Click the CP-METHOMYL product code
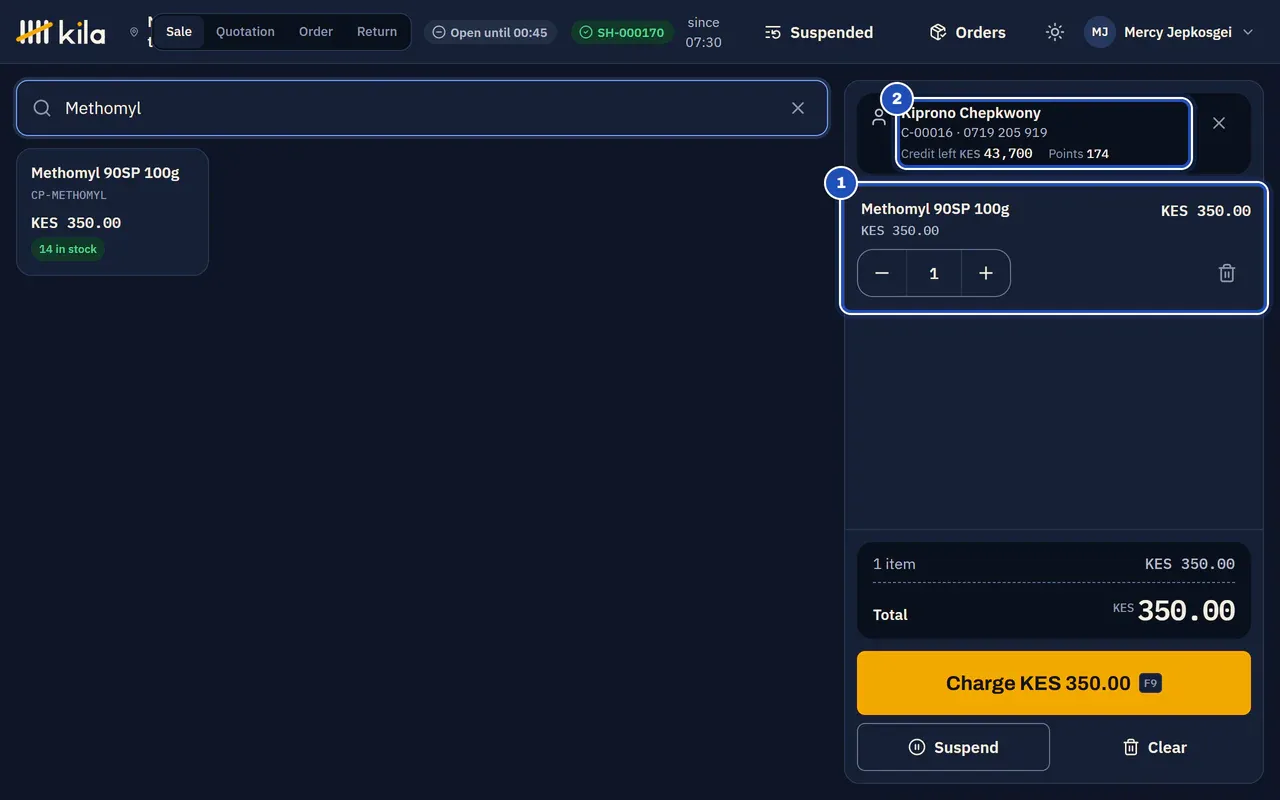The width and height of the screenshot is (1280, 800). tap(69, 195)
